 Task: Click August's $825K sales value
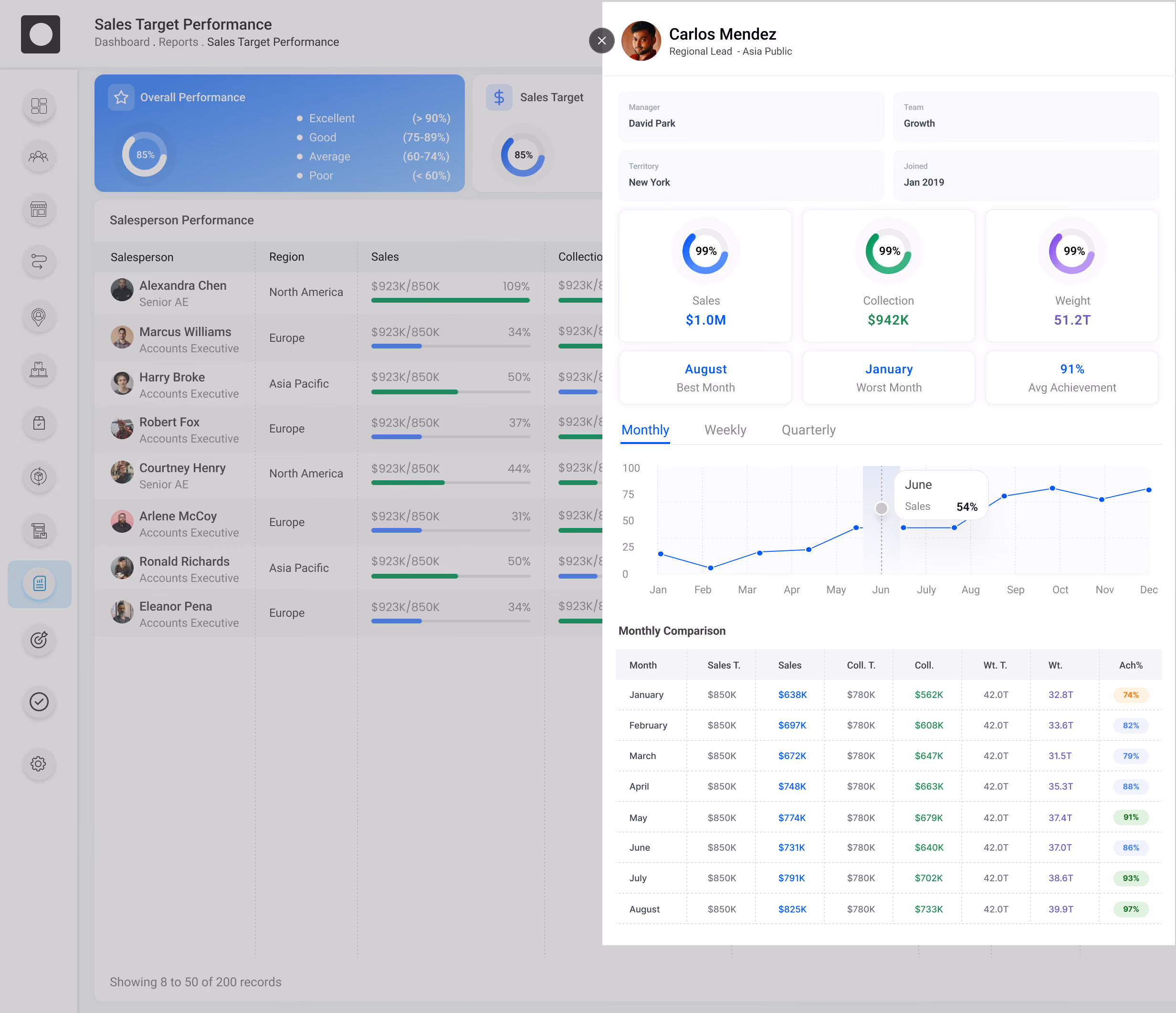tap(792, 909)
